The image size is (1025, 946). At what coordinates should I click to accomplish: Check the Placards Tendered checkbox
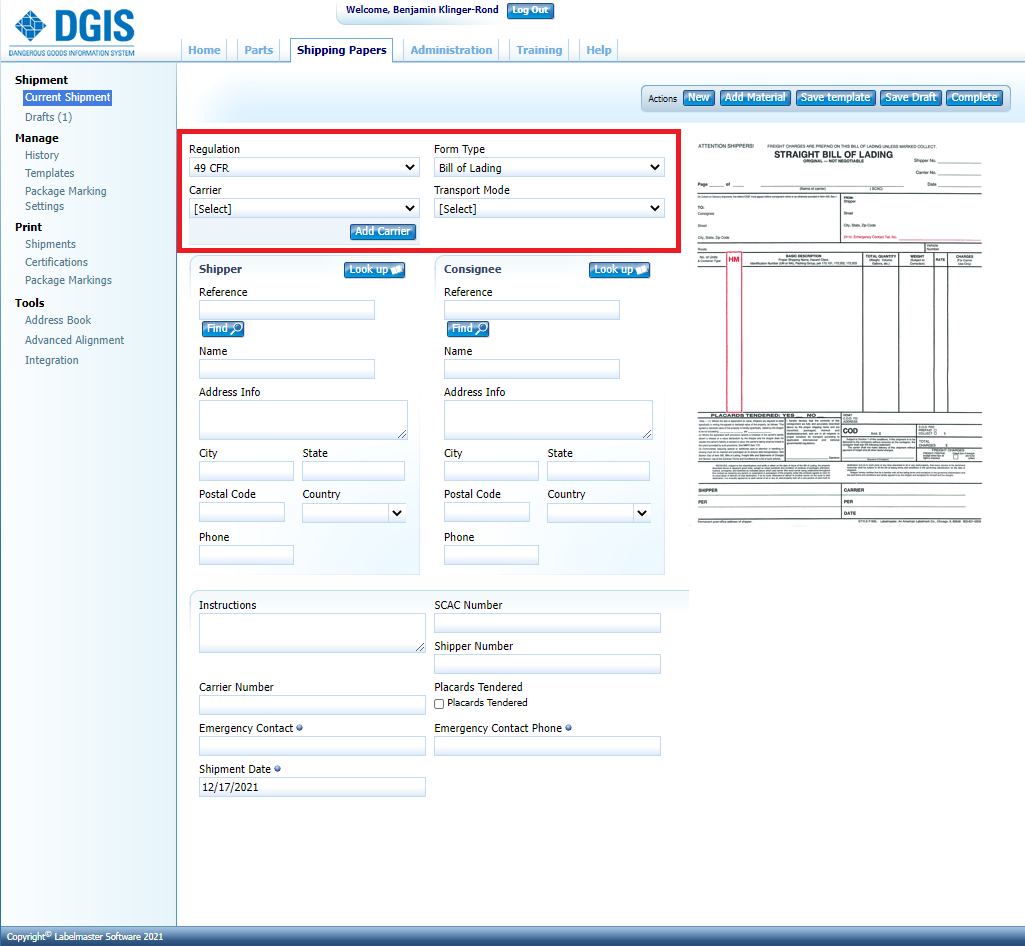[440, 704]
